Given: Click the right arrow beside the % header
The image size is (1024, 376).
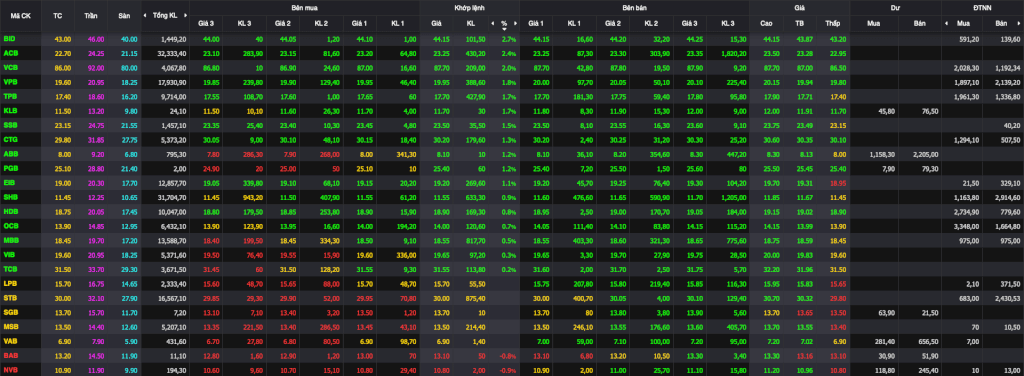Looking at the screenshot, I should pyautogui.click(x=515, y=24).
